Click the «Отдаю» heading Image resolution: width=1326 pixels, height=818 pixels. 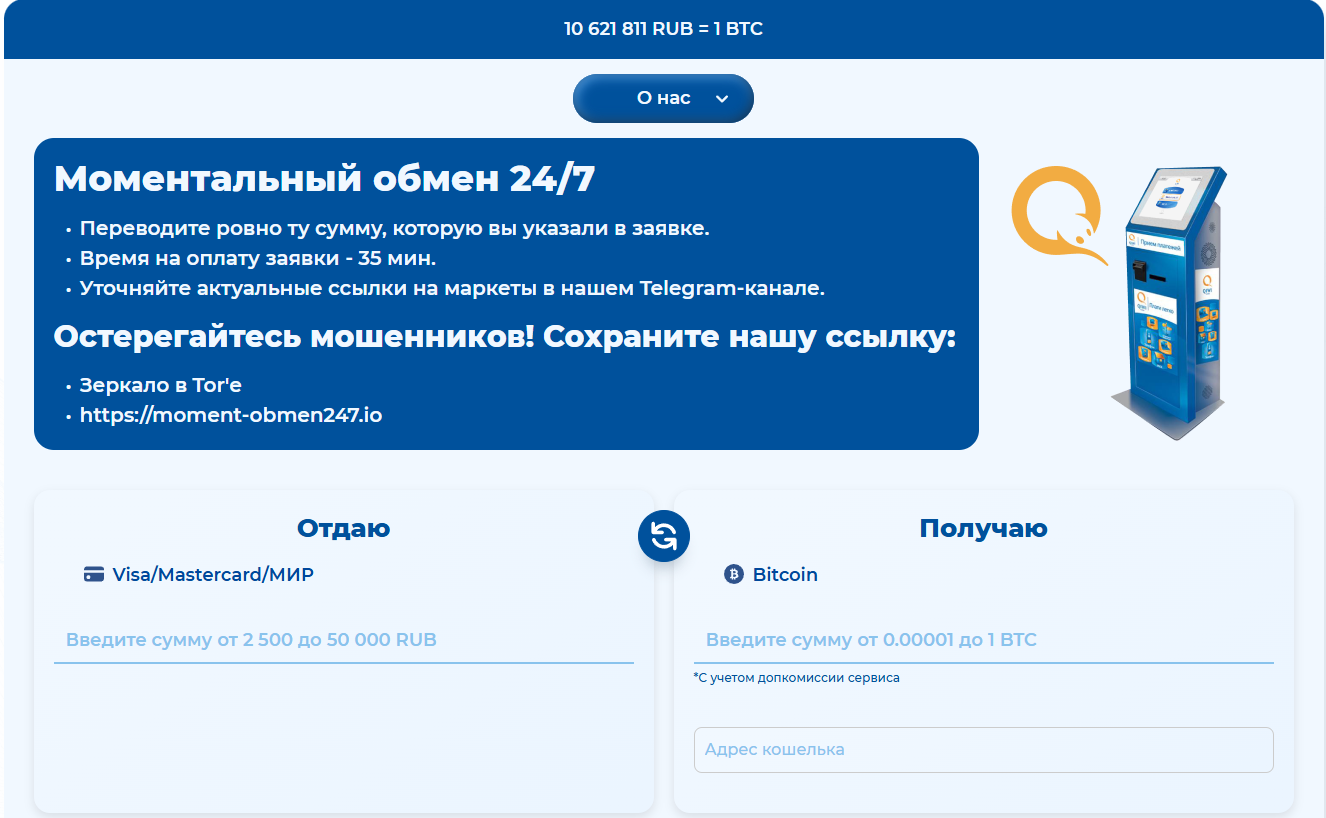[344, 528]
